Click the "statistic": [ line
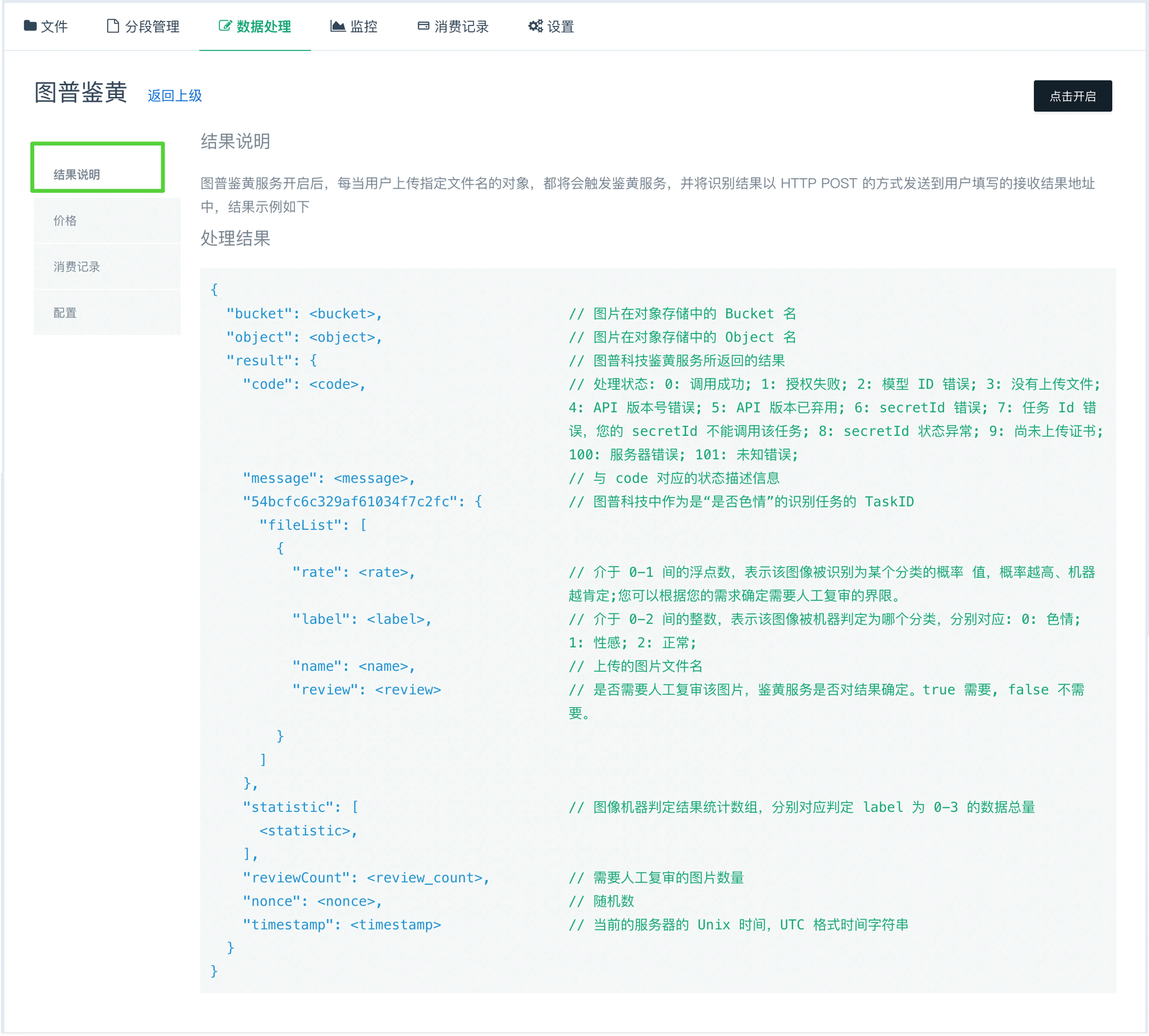1149x1036 pixels. (301, 807)
